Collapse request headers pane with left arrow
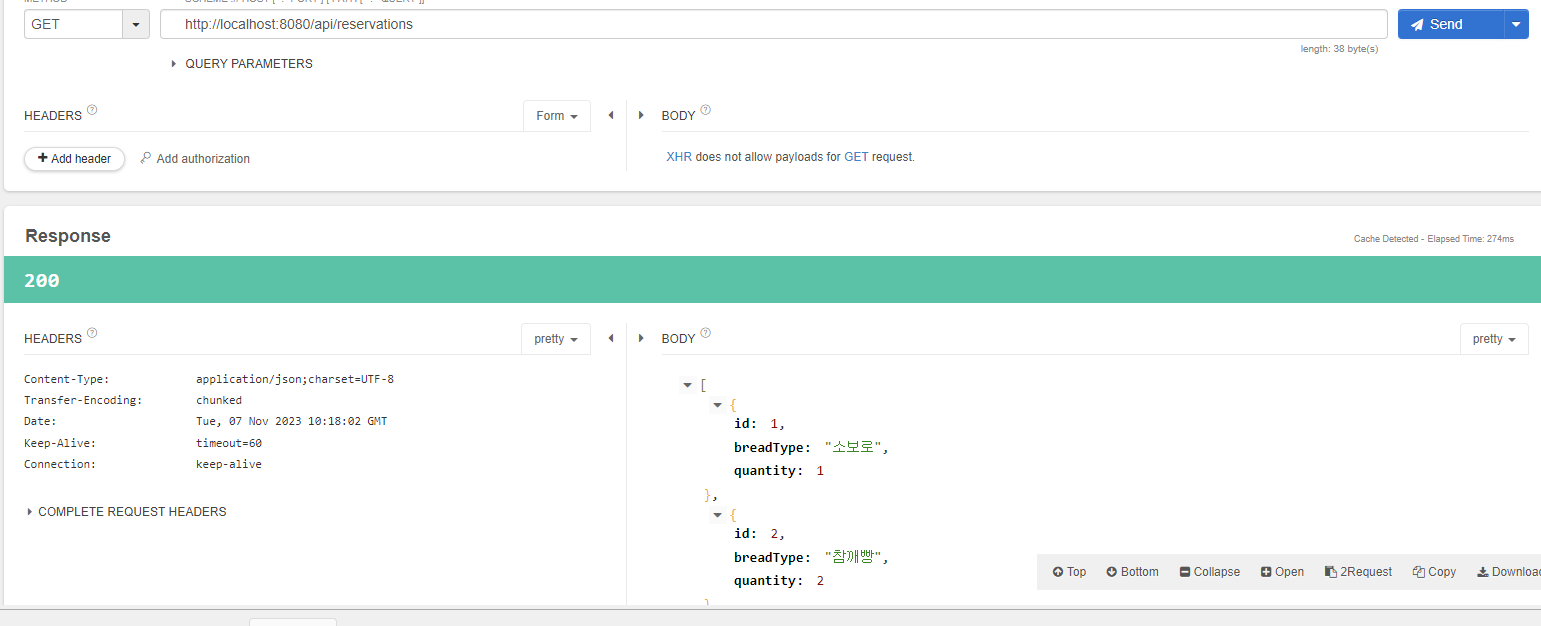Screen dimensions: 1541x626 (610, 115)
